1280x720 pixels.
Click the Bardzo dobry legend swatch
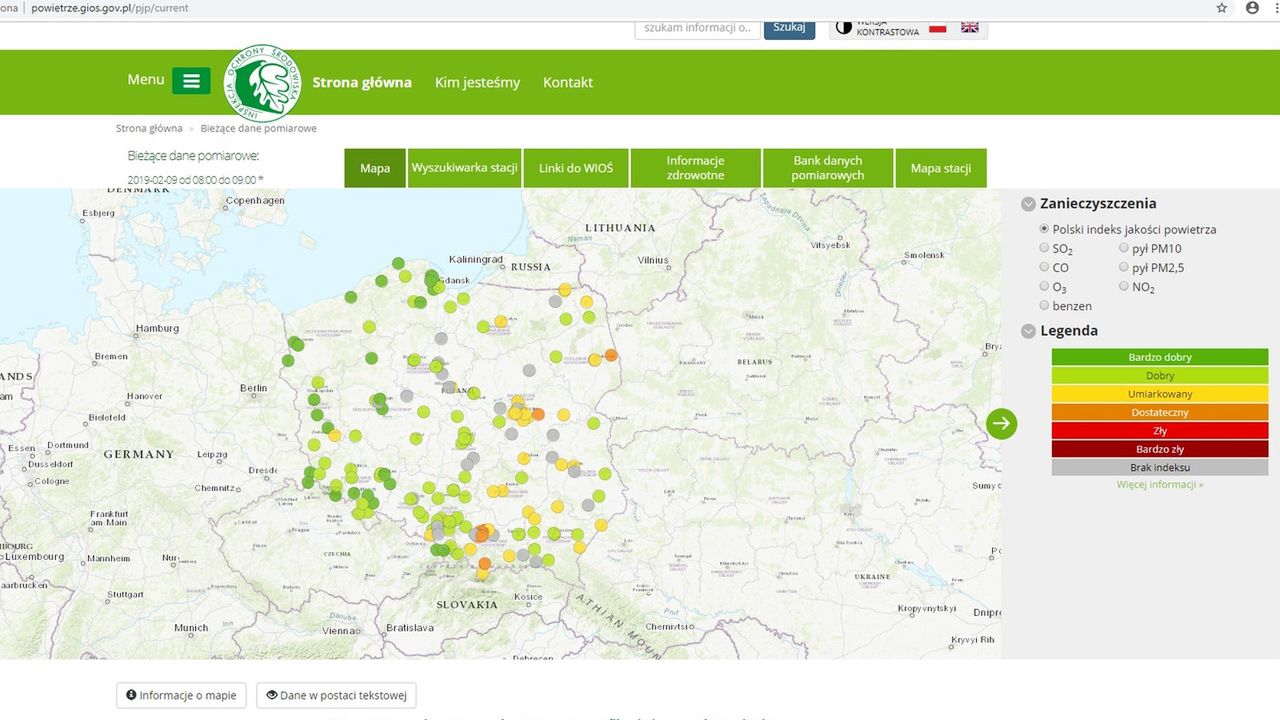pos(1160,357)
